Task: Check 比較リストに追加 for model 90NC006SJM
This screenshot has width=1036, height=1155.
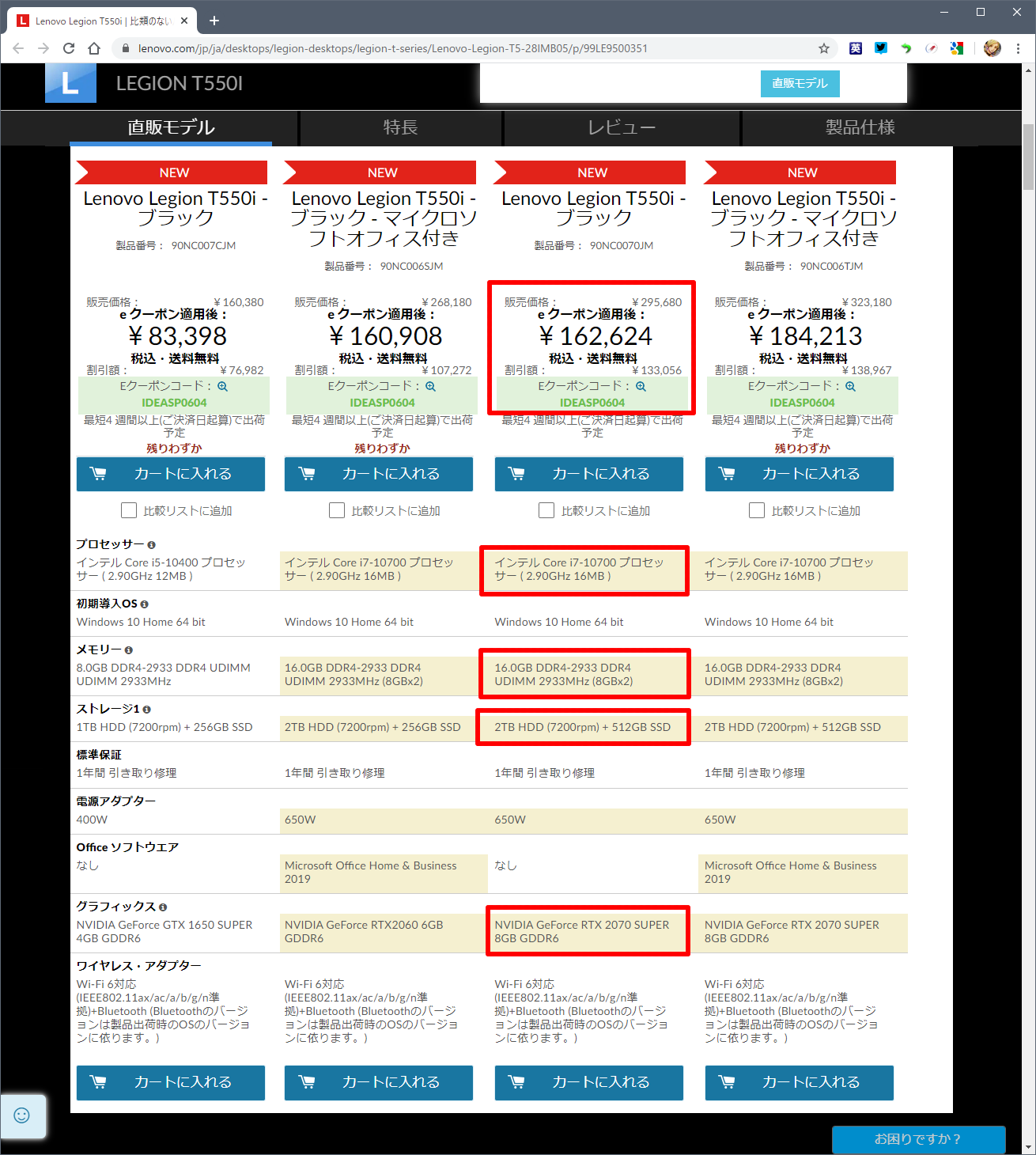Action: pos(337,510)
